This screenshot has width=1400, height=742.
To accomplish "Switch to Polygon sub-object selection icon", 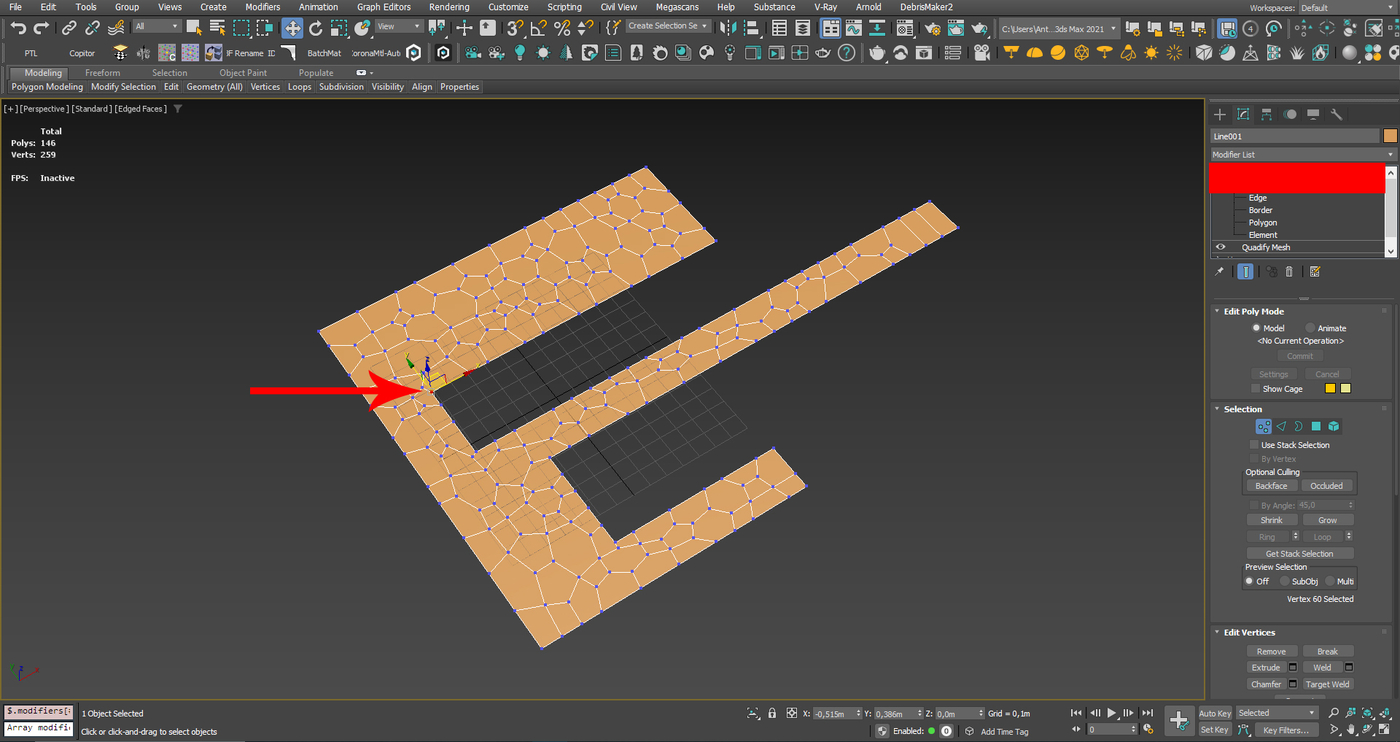I will click(x=1316, y=426).
